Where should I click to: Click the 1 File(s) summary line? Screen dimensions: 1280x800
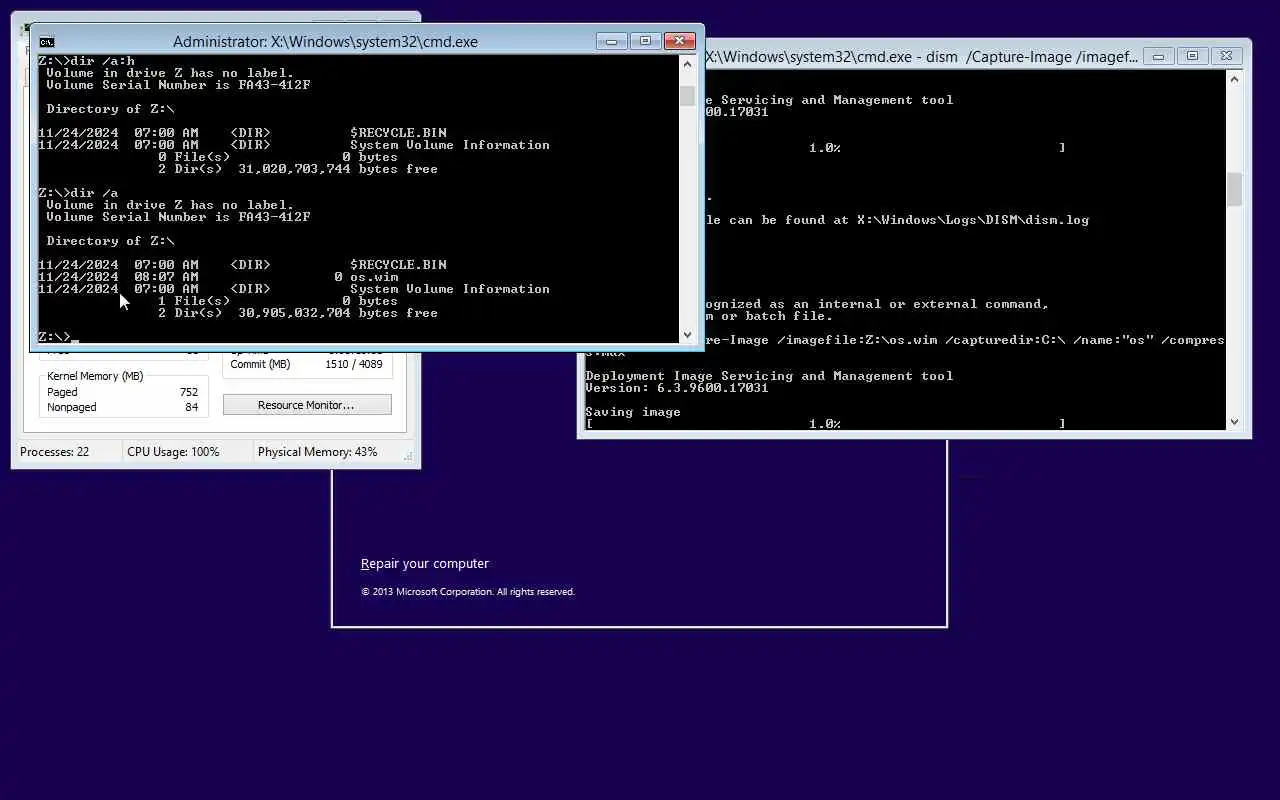coord(278,301)
